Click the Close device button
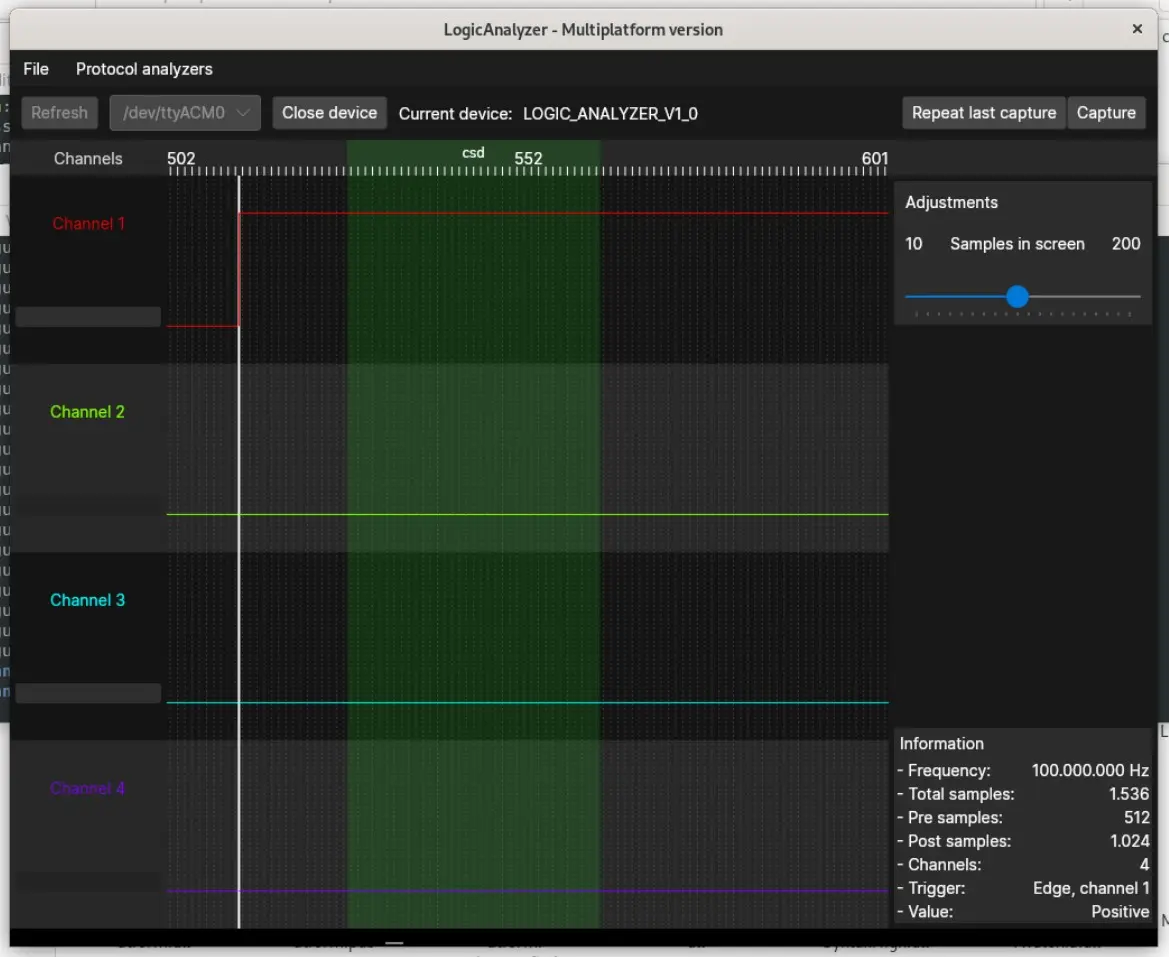The height and width of the screenshot is (957, 1169). 330,113
